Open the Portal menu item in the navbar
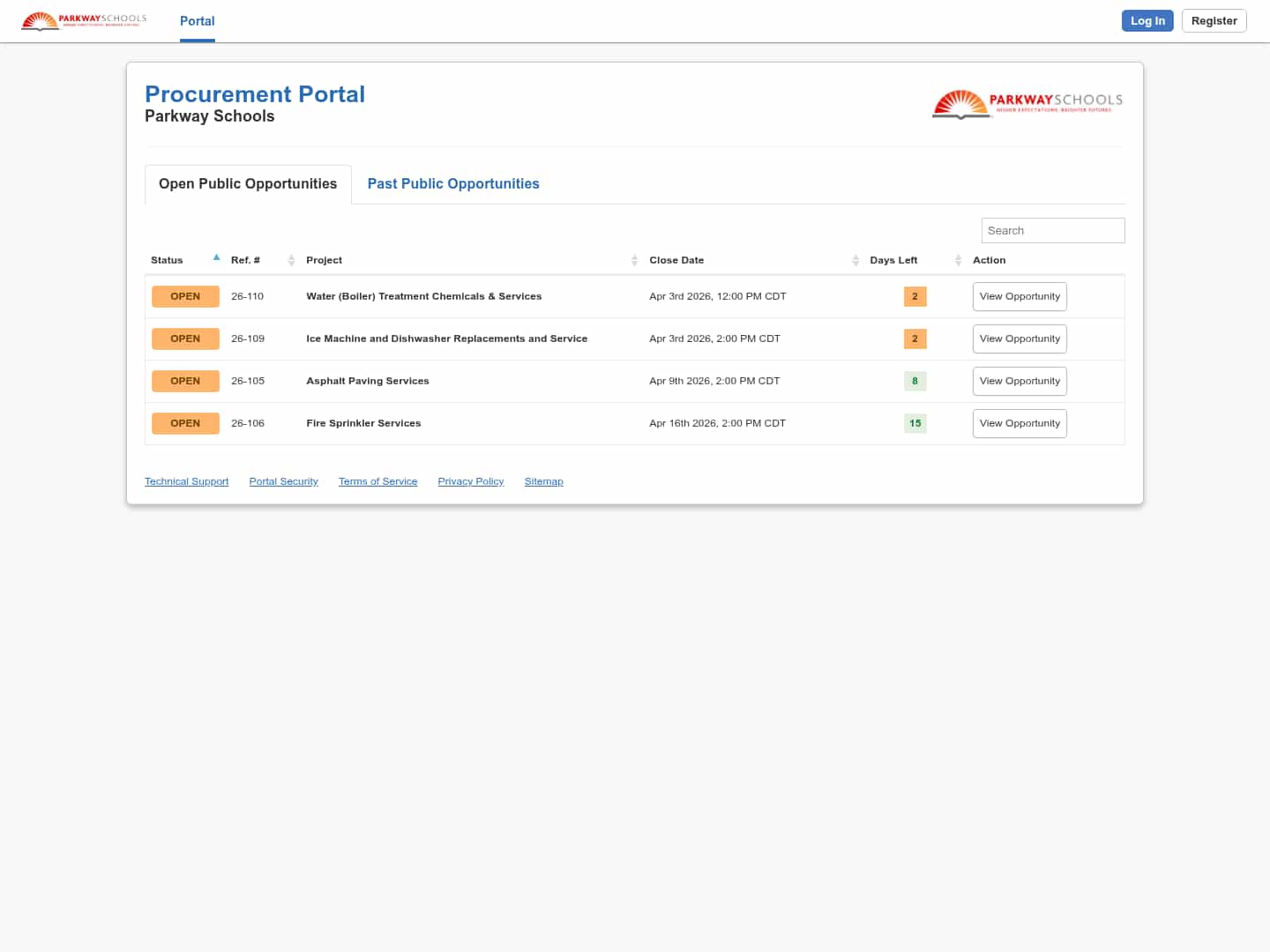1270x952 pixels. [x=197, y=21]
